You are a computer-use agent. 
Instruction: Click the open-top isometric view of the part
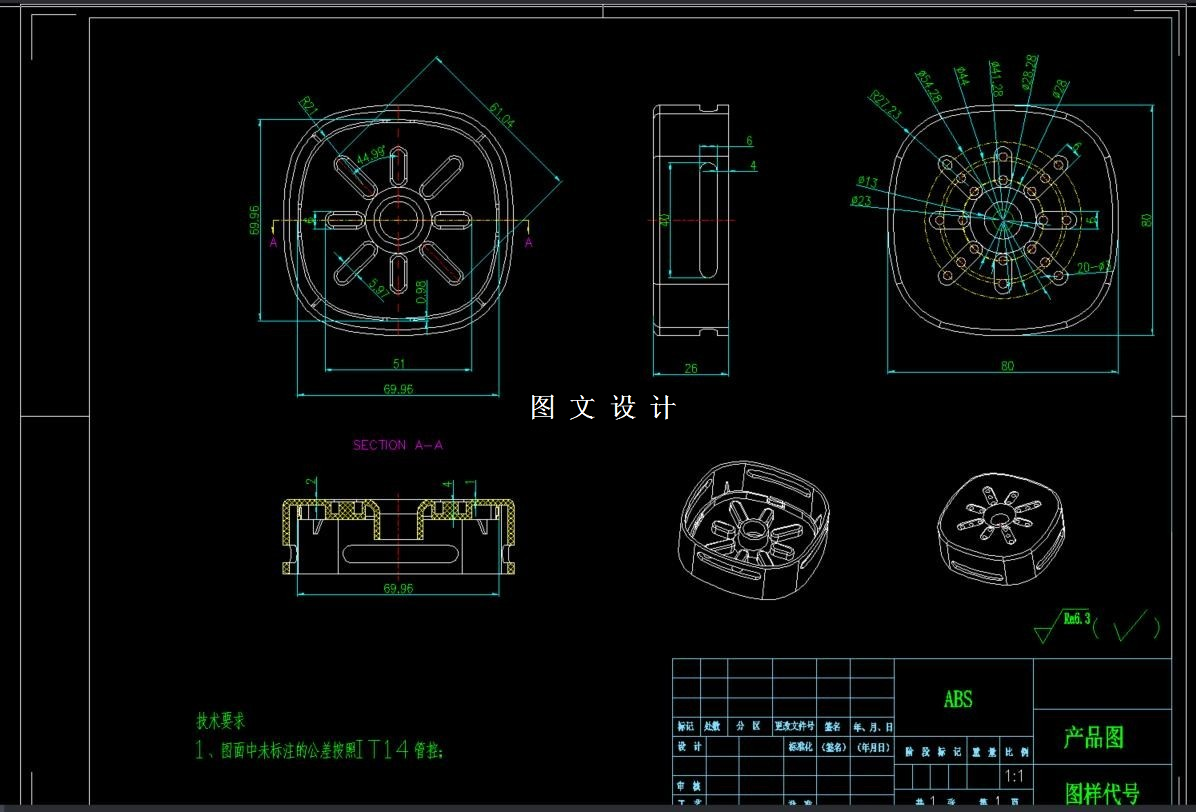754,528
